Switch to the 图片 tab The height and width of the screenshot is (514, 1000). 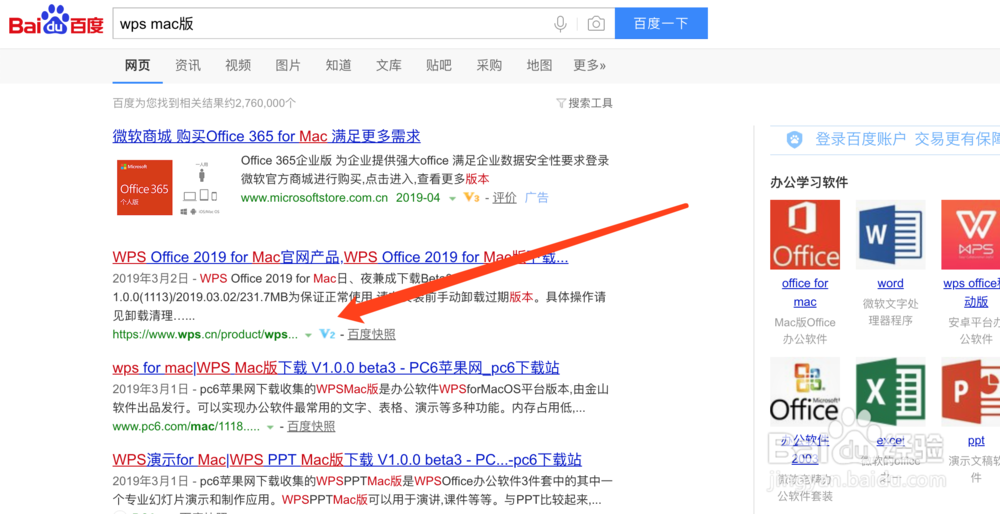tap(288, 65)
